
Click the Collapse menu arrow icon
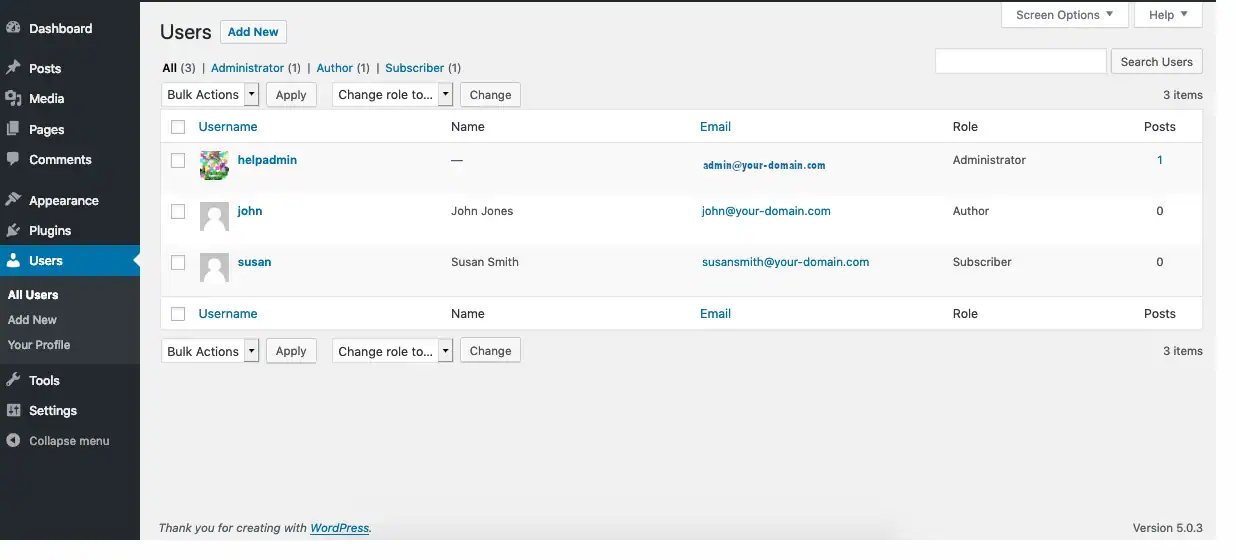[13, 441]
